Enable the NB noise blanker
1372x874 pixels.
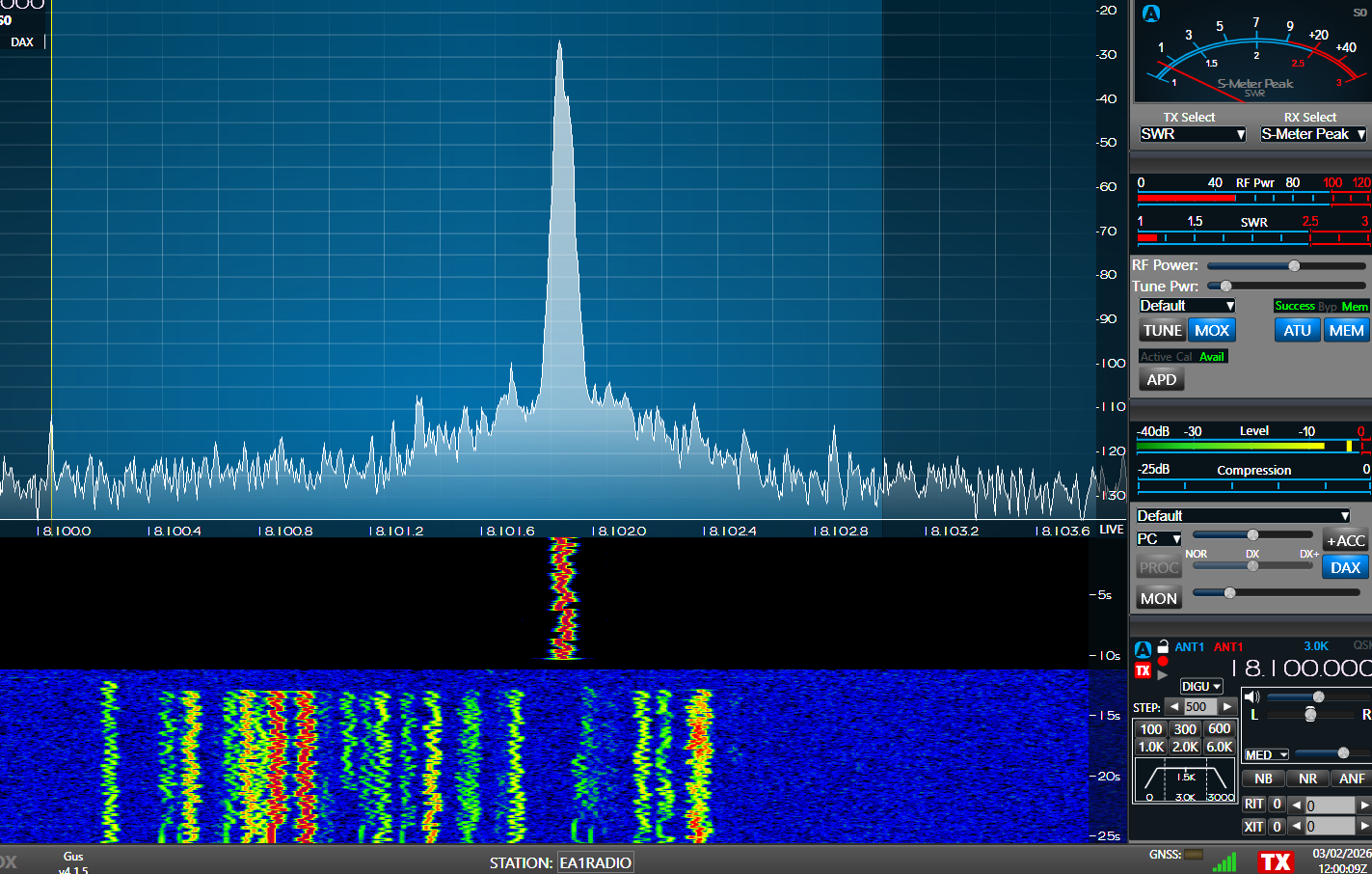(1263, 778)
